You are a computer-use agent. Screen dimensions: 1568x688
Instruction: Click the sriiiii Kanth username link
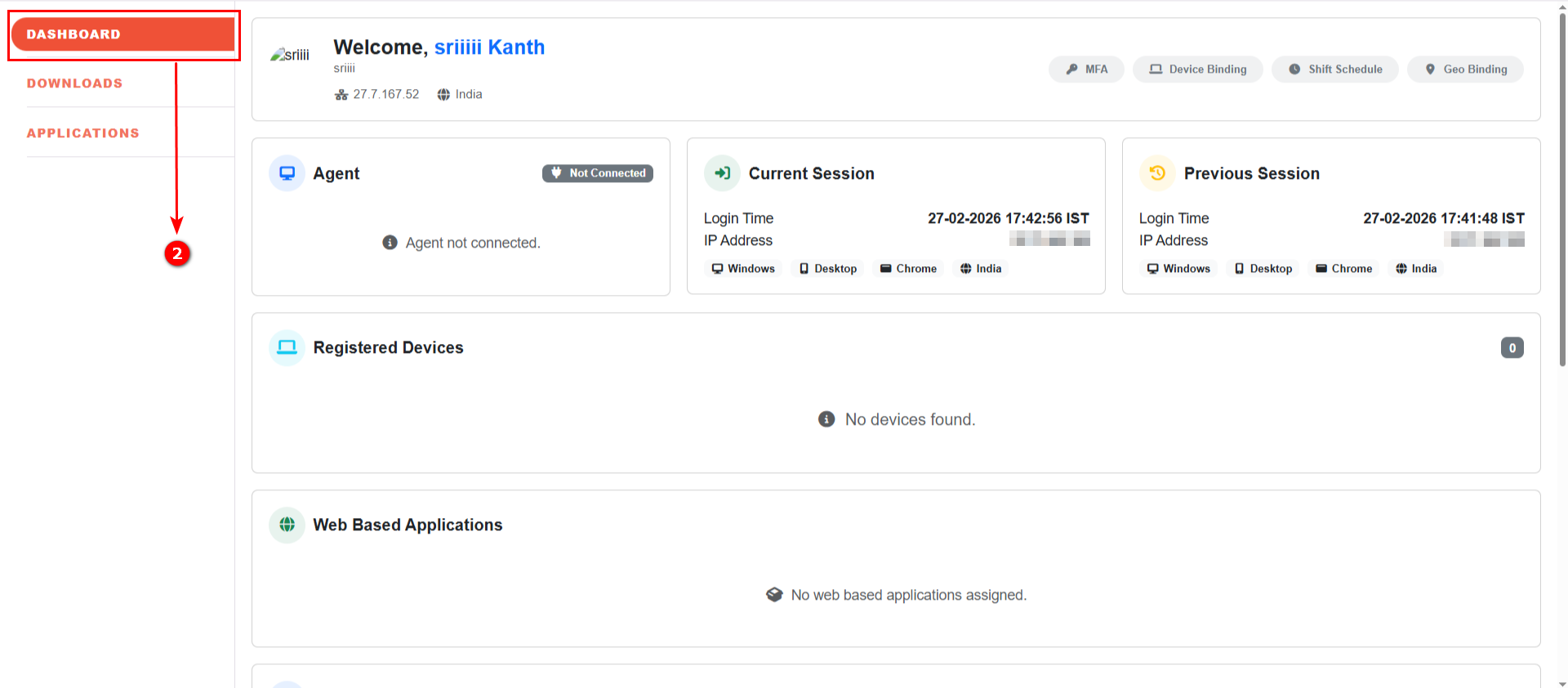coord(489,47)
